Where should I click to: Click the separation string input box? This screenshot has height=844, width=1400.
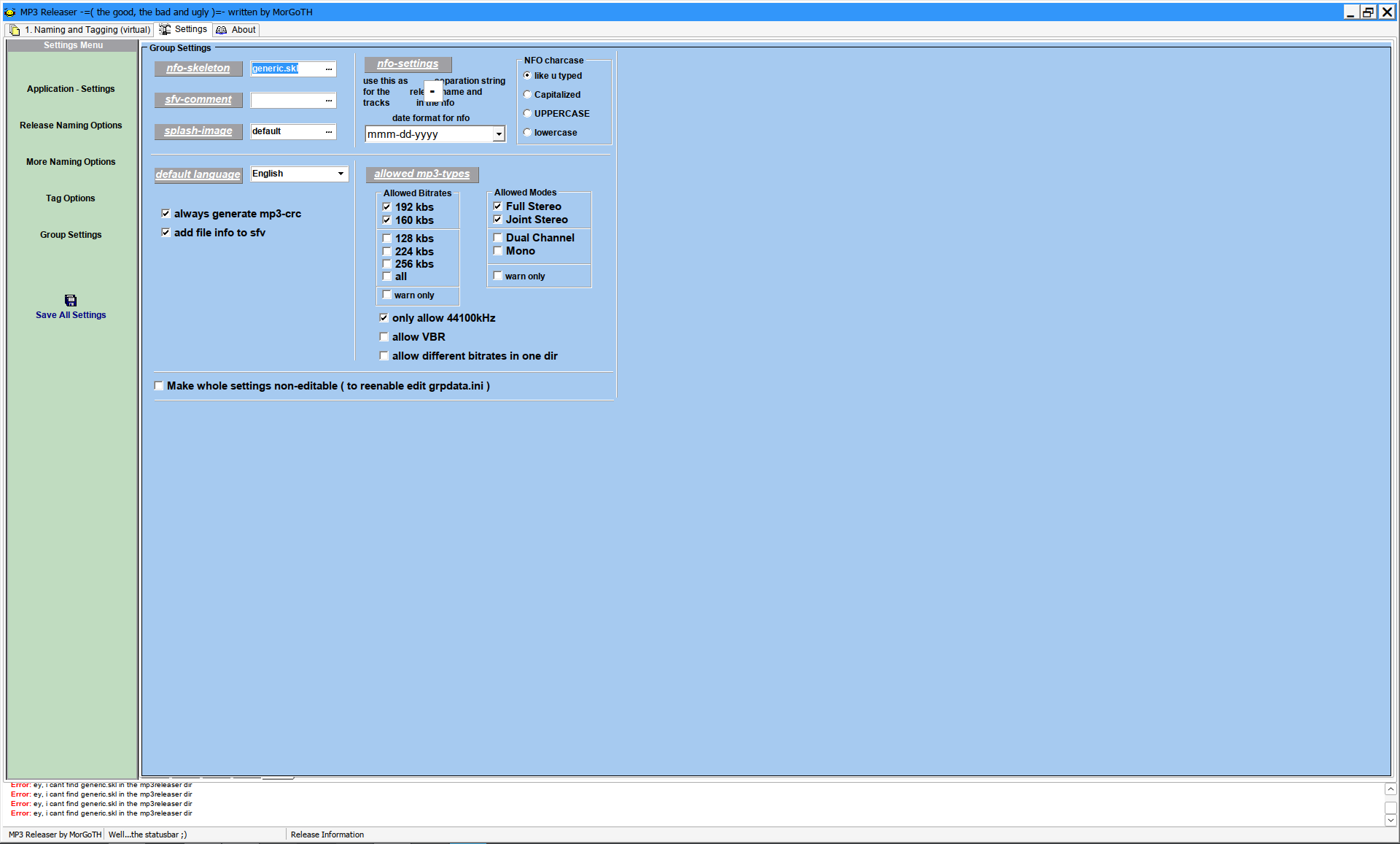pos(432,92)
